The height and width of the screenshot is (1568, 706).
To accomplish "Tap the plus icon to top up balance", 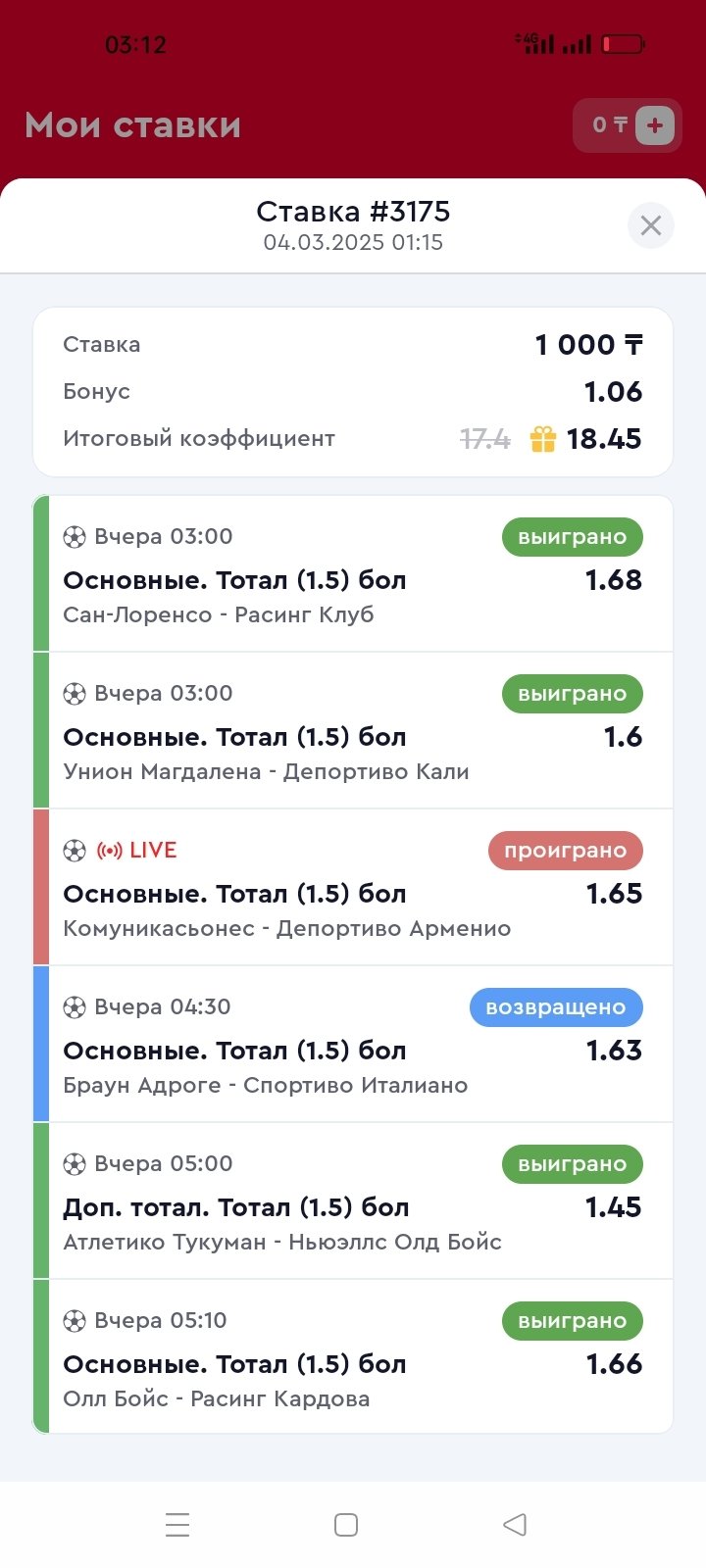I will tap(655, 125).
